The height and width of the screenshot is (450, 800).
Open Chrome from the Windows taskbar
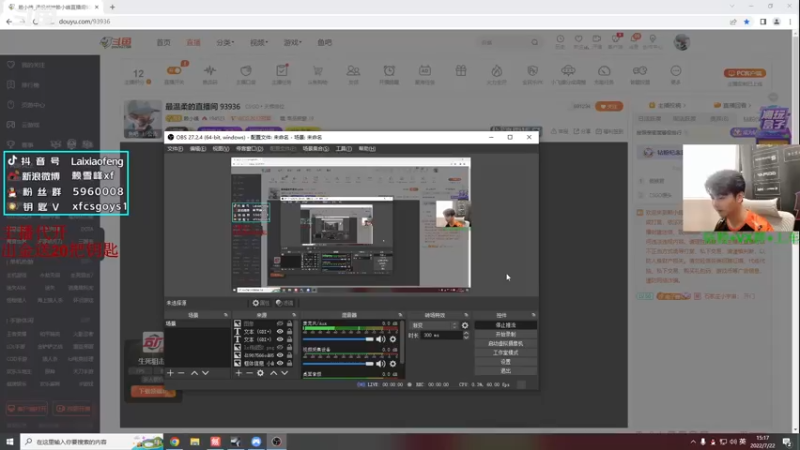point(174,442)
